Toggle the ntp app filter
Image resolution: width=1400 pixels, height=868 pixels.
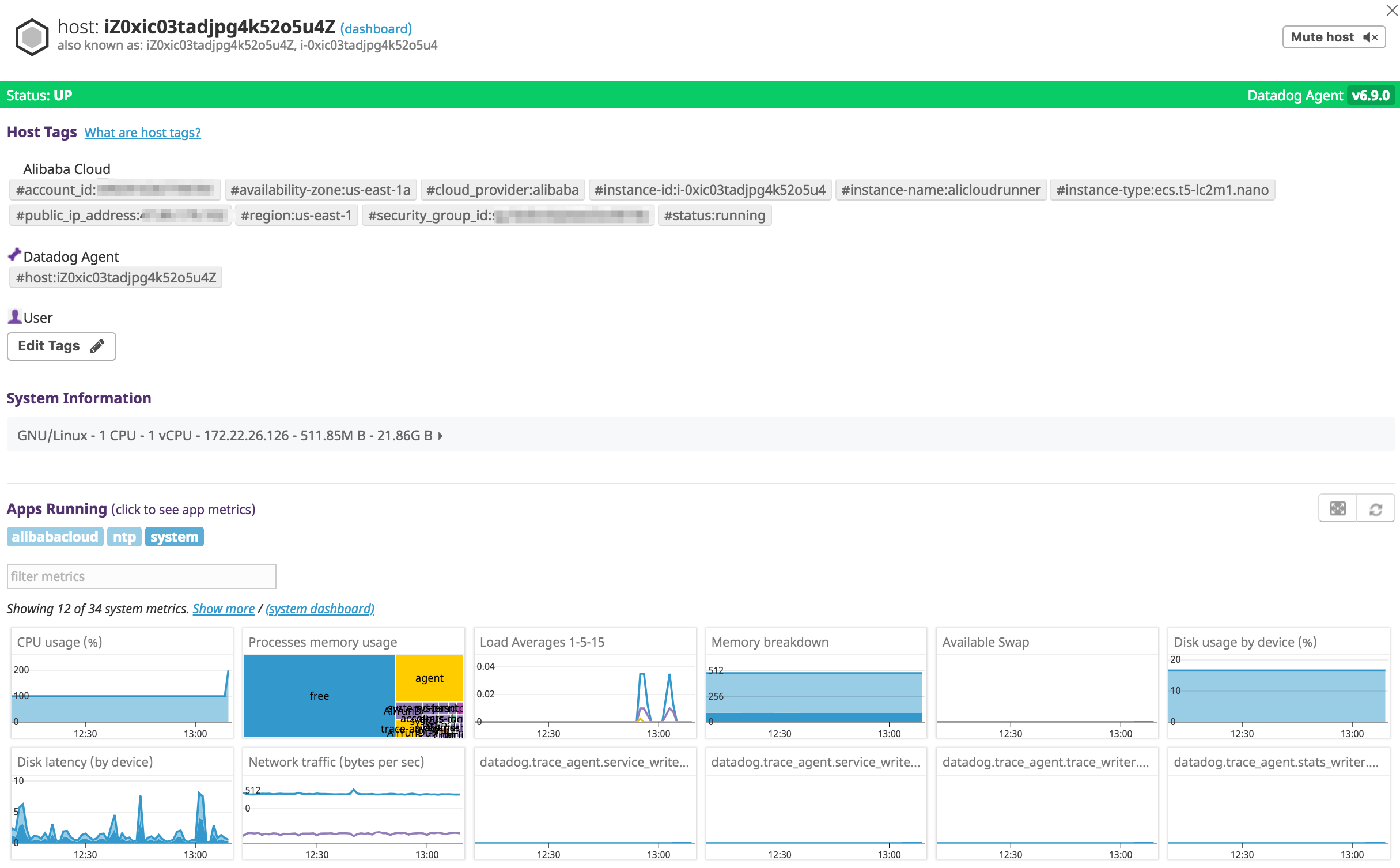coord(124,537)
